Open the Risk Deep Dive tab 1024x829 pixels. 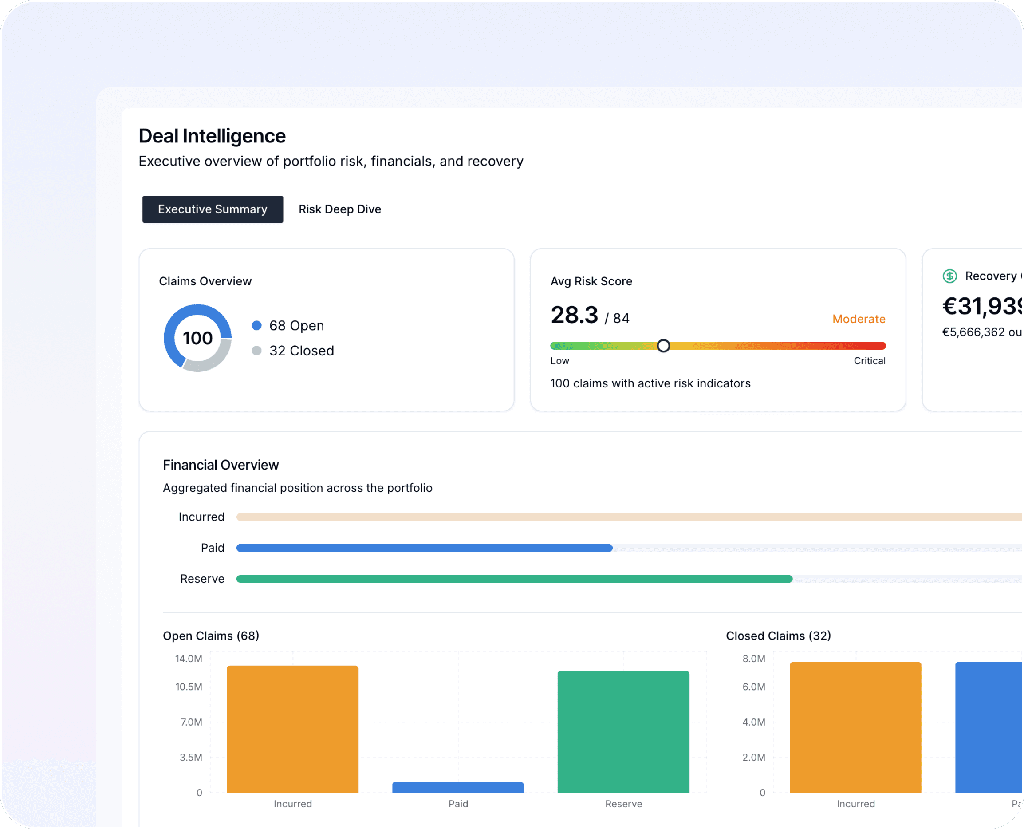coord(340,209)
